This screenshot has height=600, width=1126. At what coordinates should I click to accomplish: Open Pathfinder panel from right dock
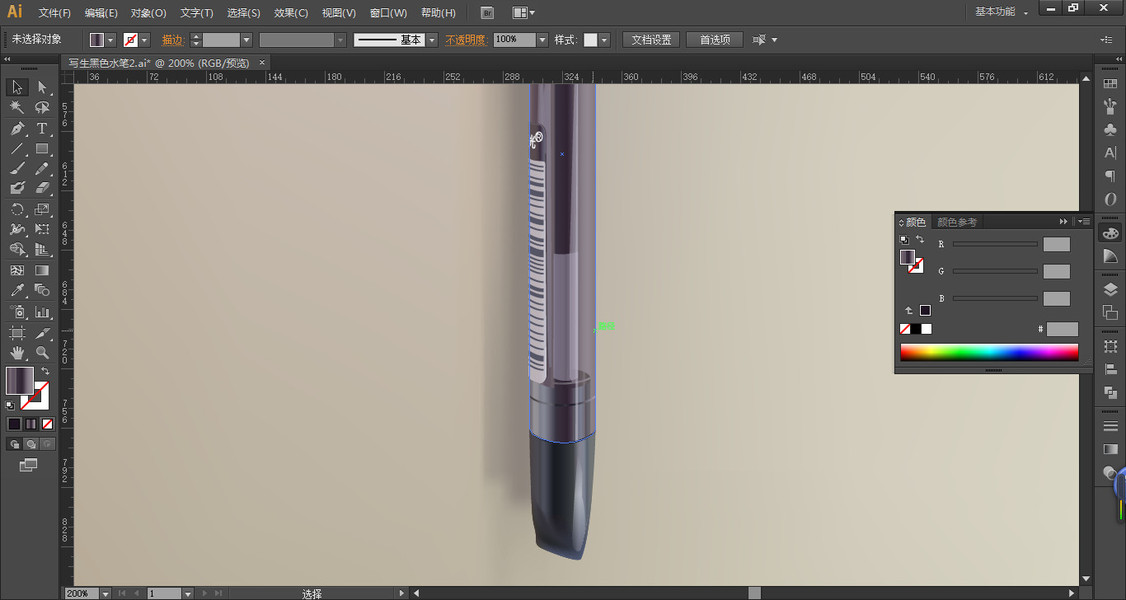[1110, 393]
